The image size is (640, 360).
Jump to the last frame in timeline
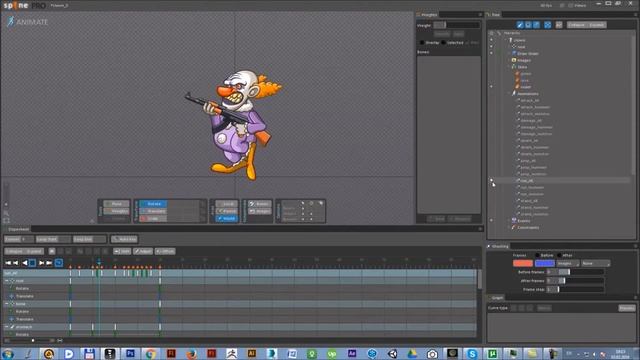[x=49, y=263]
